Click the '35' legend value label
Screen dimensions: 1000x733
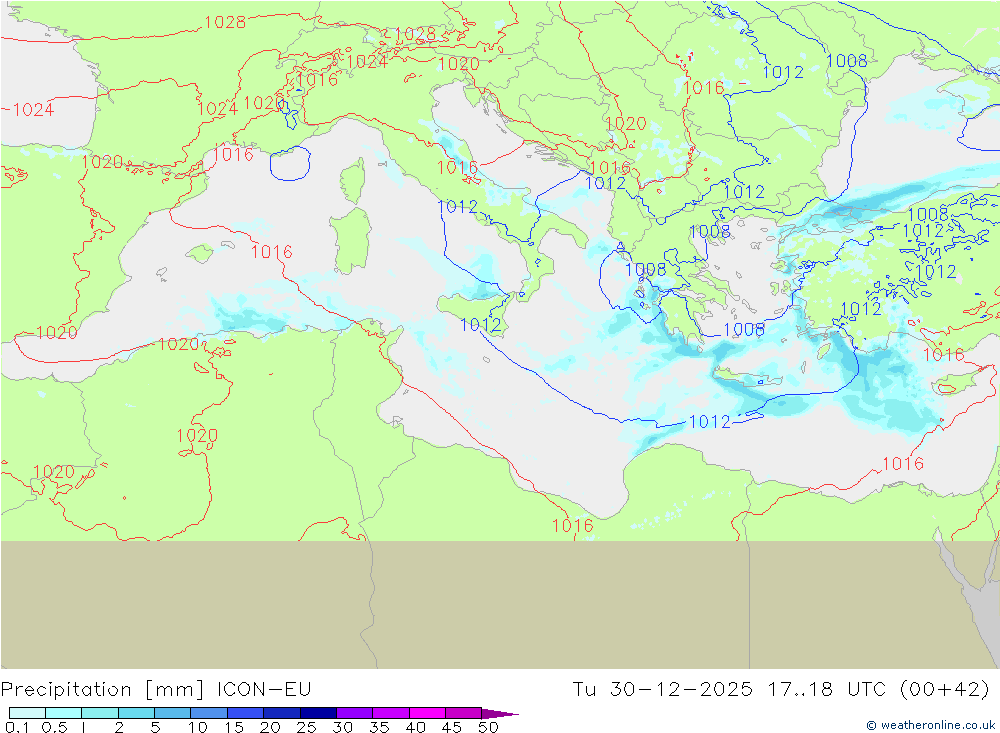379,727
